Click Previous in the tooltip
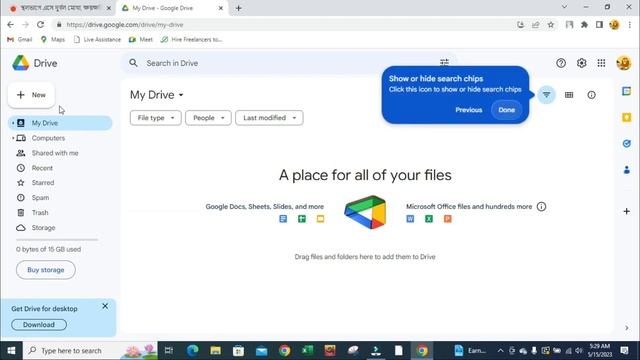The width and height of the screenshot is (640, 360). [x=469, y=110]
